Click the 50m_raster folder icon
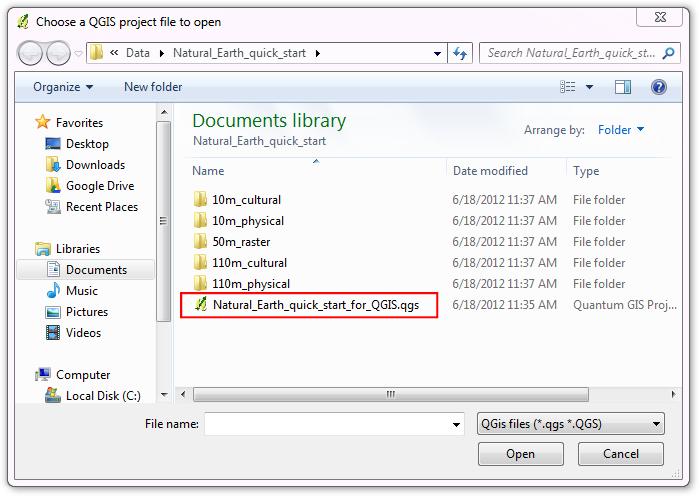This screenshot has width=700, height=496. click(200, 241)
